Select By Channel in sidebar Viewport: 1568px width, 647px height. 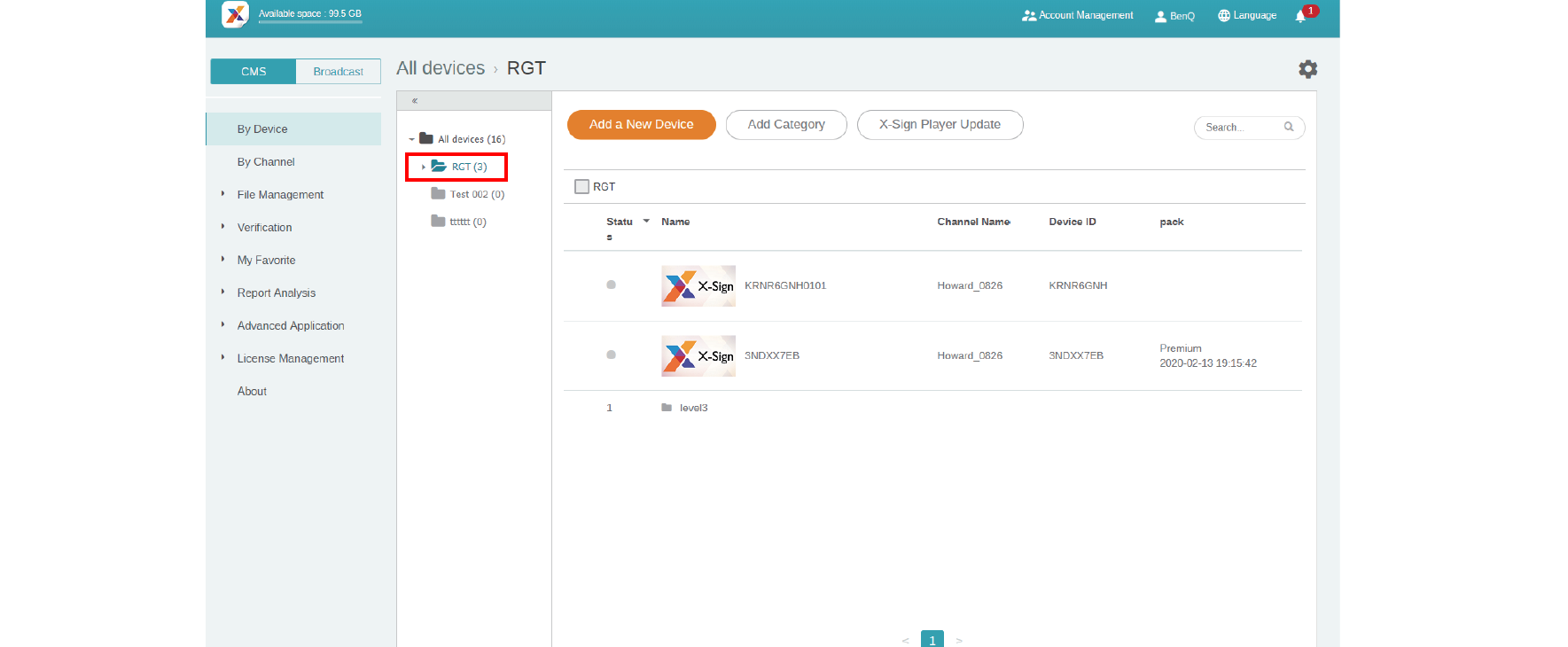point(266,162)
